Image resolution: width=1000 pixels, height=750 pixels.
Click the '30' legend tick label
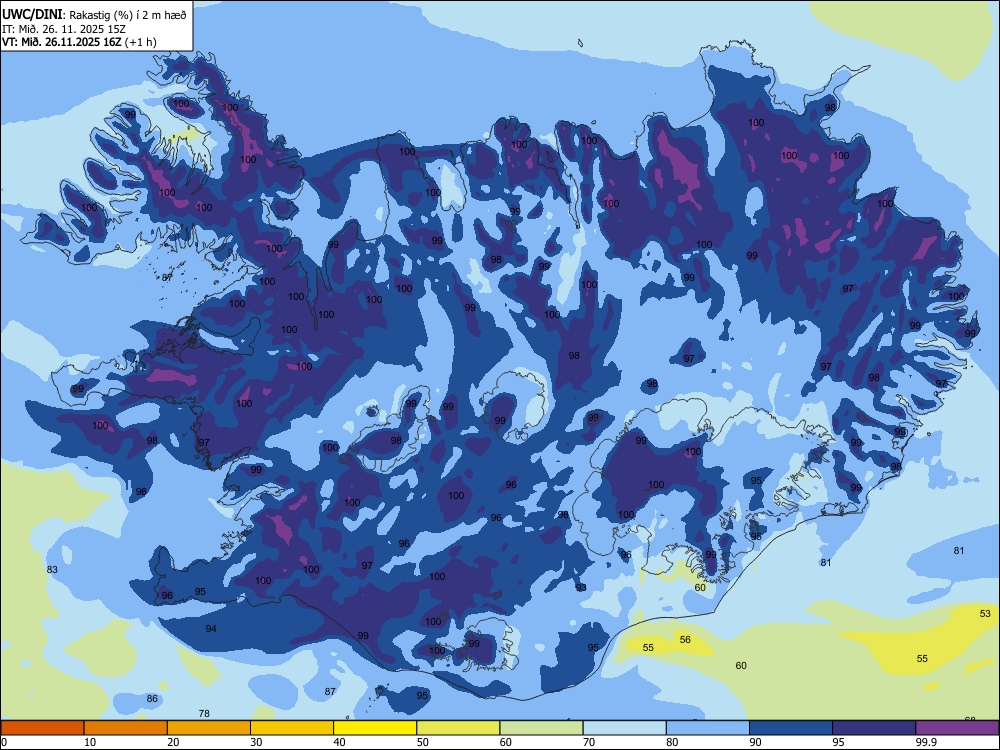pos(256,742)
